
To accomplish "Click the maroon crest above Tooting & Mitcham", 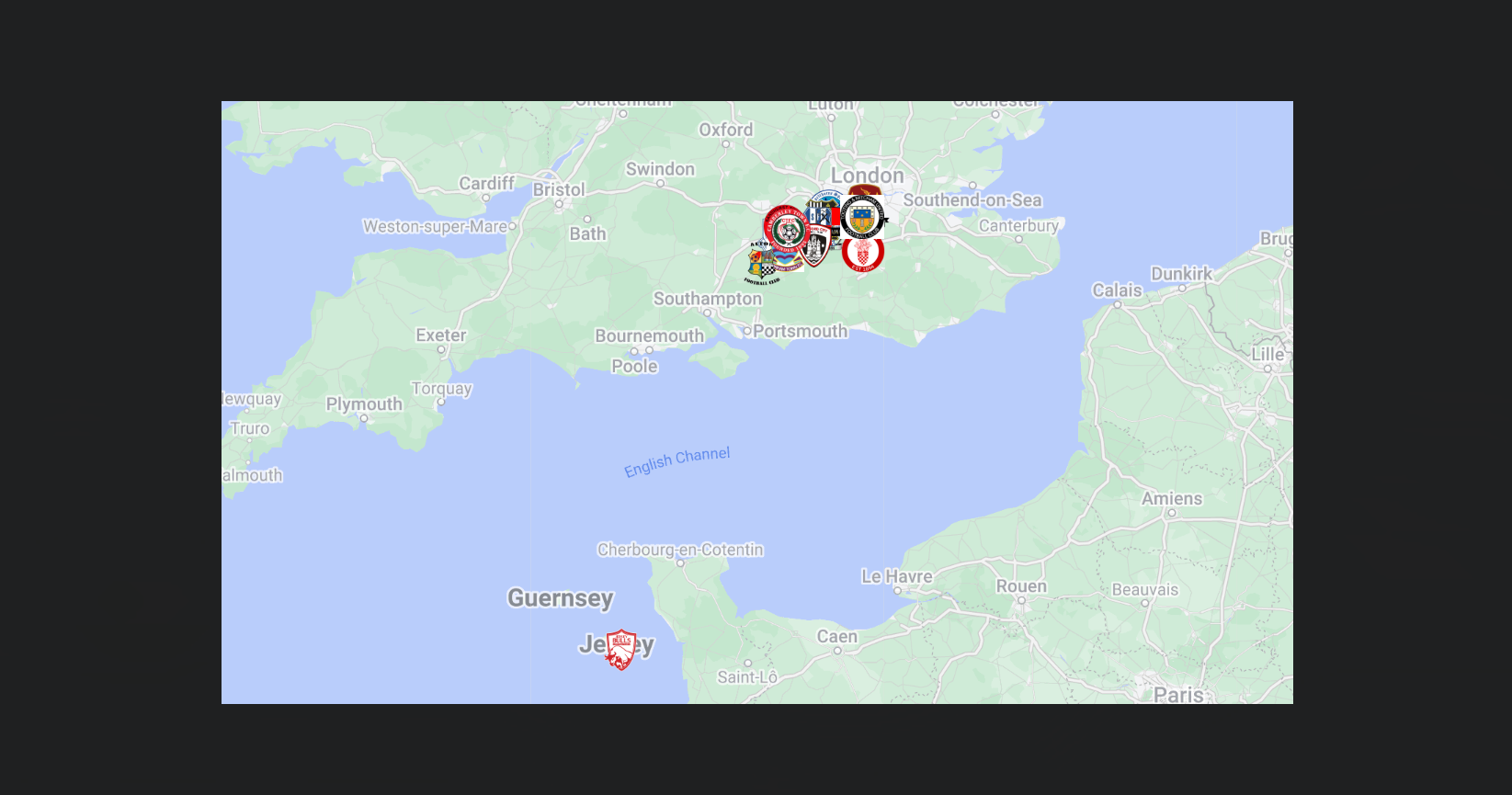I will click(x=864, y=189).
